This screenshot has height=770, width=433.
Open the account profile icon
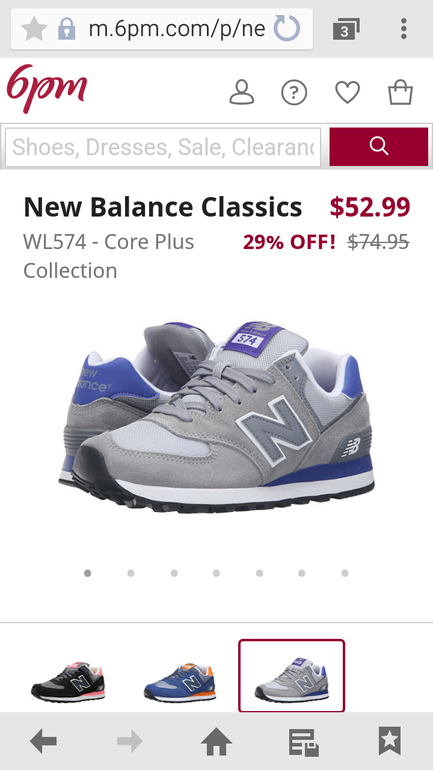point(242,92)
